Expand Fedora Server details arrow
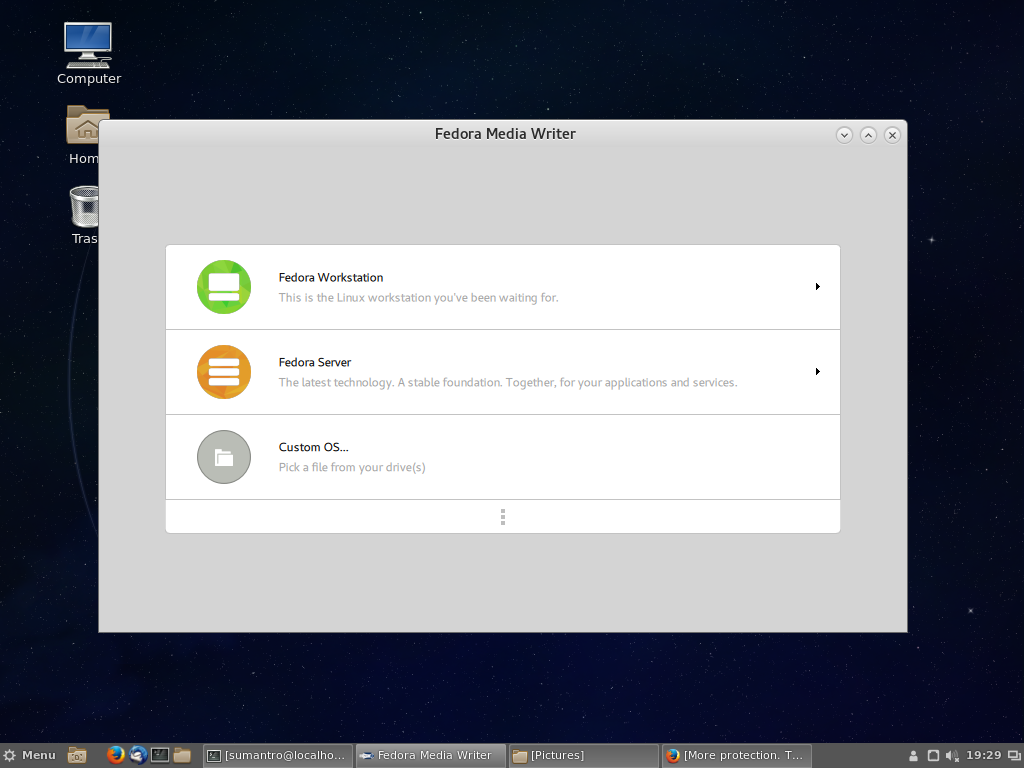Image resolution: width=1024 pixels, height=768 pixels. pos(818,372)
